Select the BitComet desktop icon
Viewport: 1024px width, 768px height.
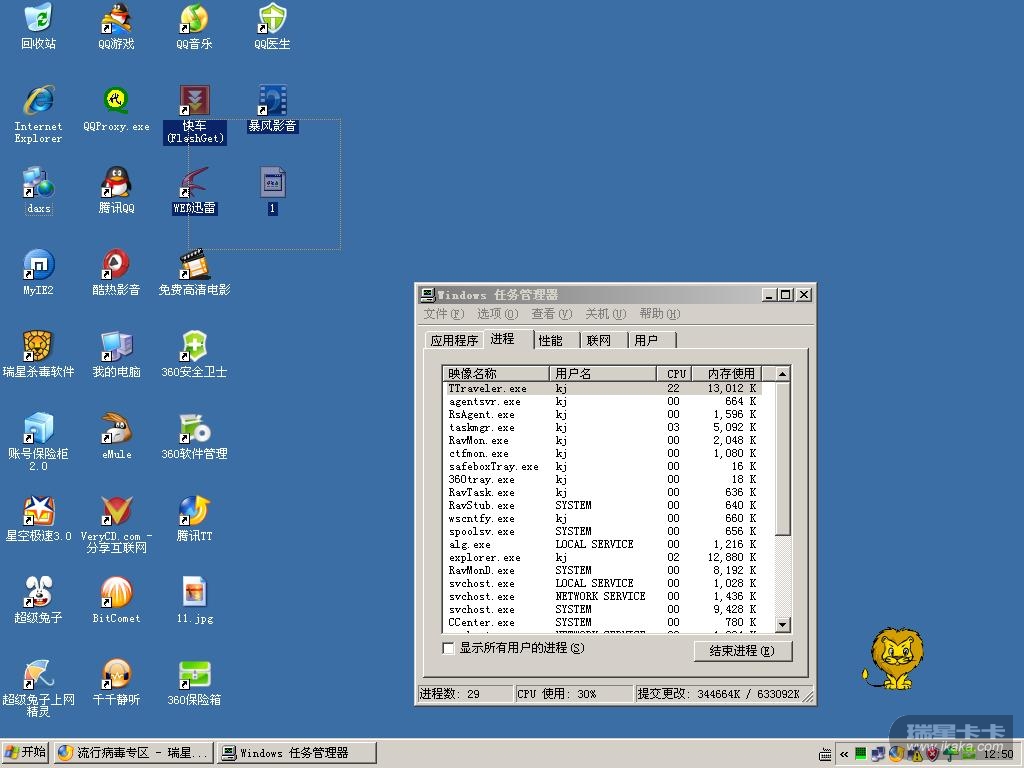[116, 593]
